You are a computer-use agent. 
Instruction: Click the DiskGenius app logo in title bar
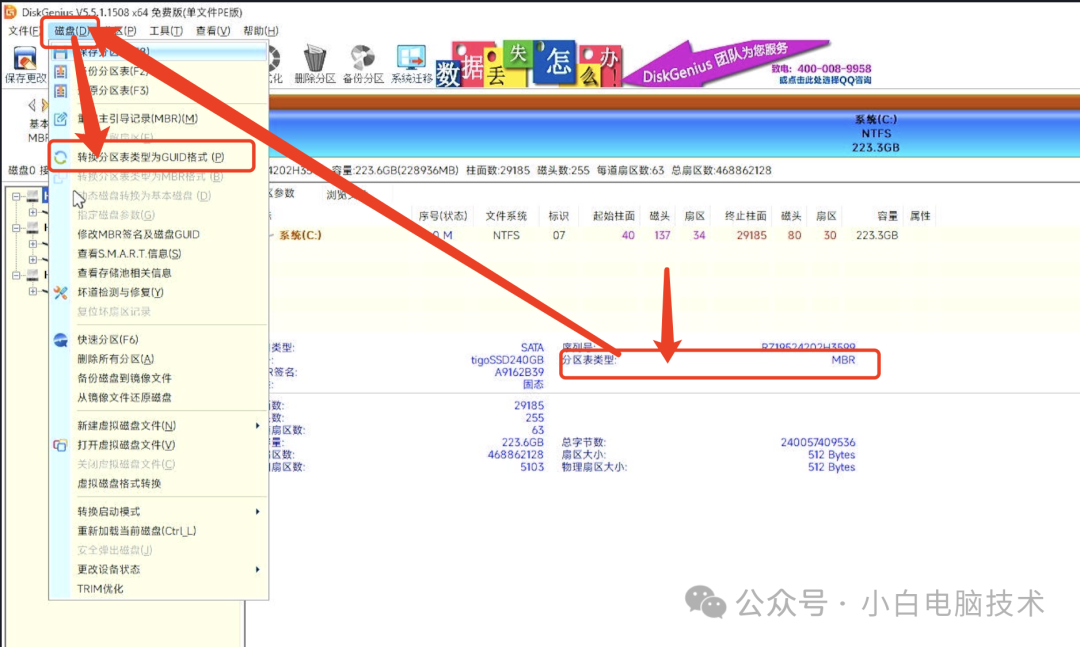tap(10, 12)
